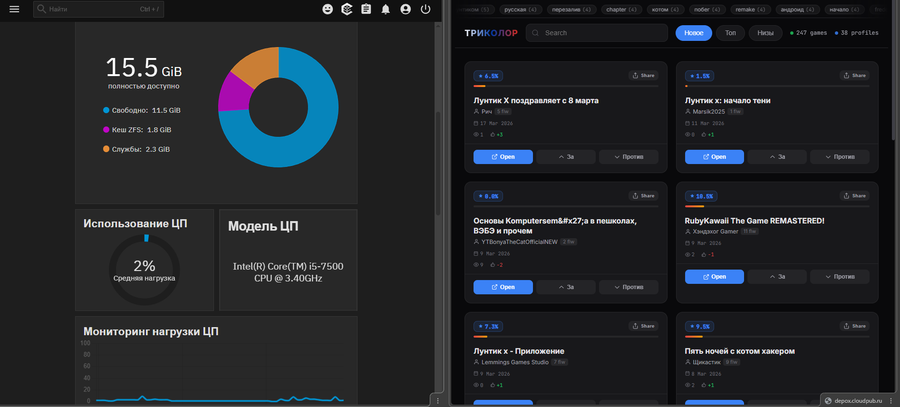The width and height of the screenshot is (900, 407).
Task: Click the blue Свободно legend dot
Action: (106, 110)
